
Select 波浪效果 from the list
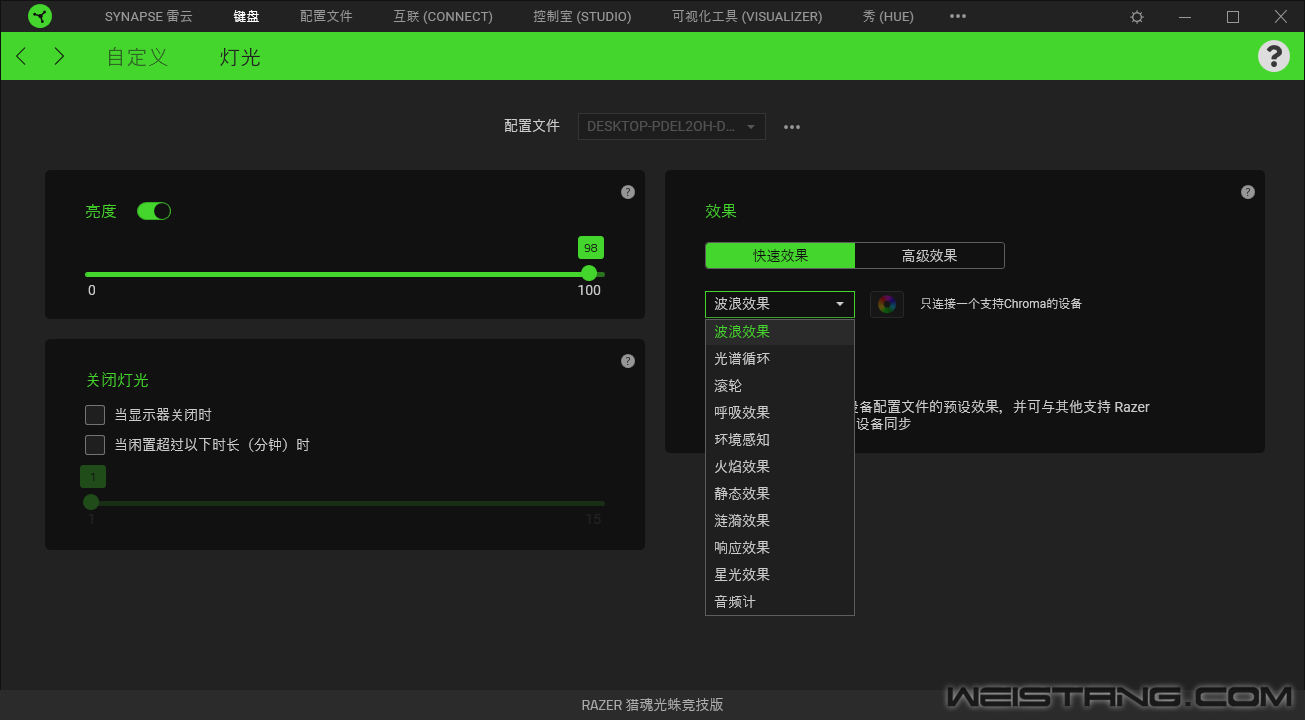(780, 332)
